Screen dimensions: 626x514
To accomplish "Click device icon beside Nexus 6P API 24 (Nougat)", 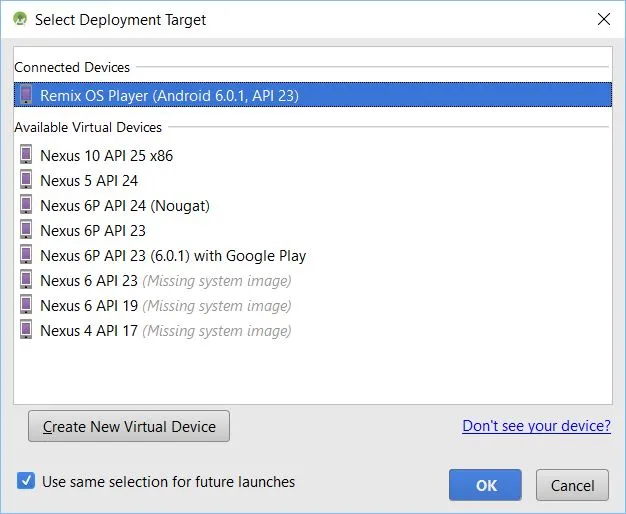I will [26, 205].
